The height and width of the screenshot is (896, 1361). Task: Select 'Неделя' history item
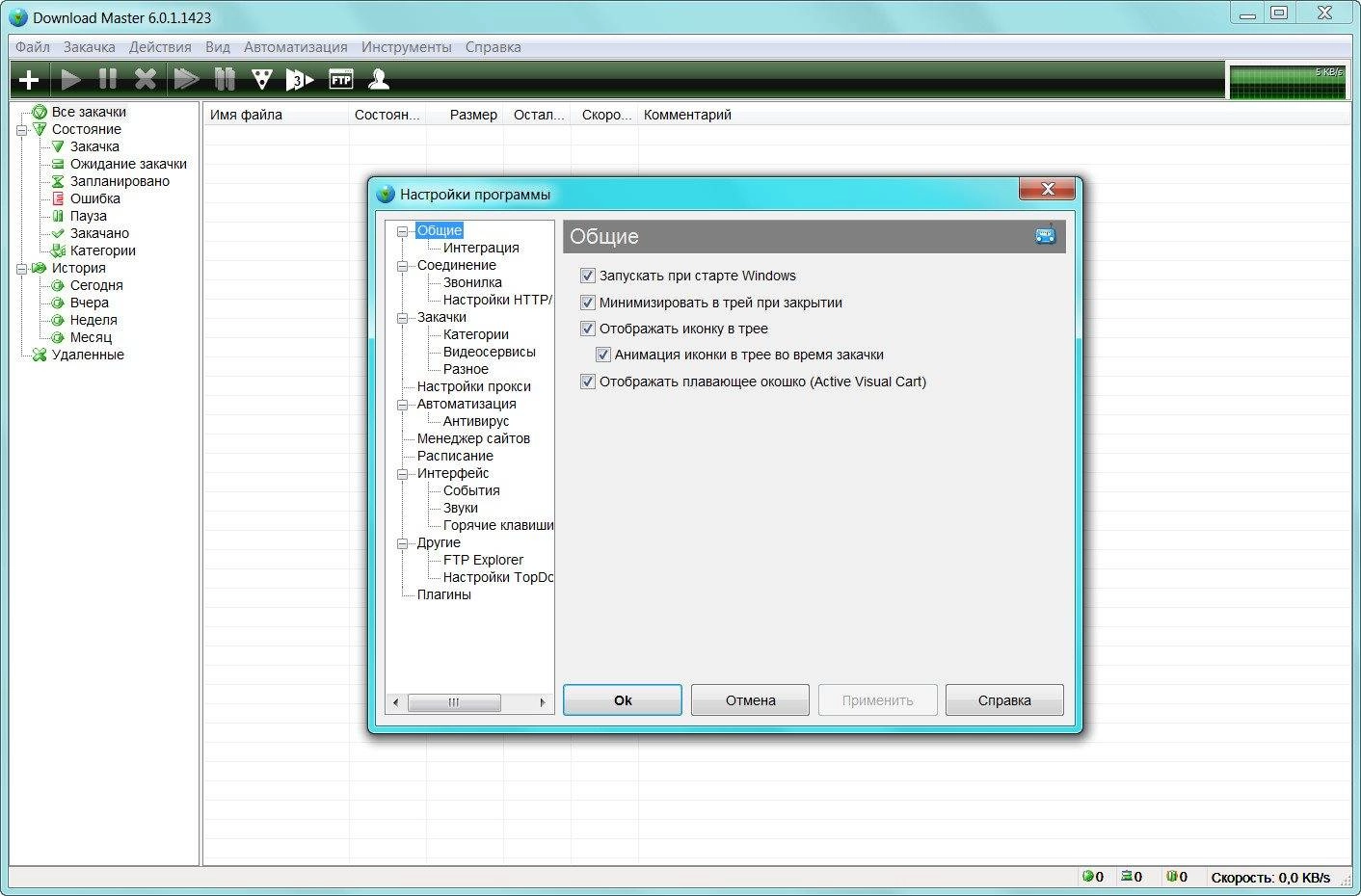[93, 320]
